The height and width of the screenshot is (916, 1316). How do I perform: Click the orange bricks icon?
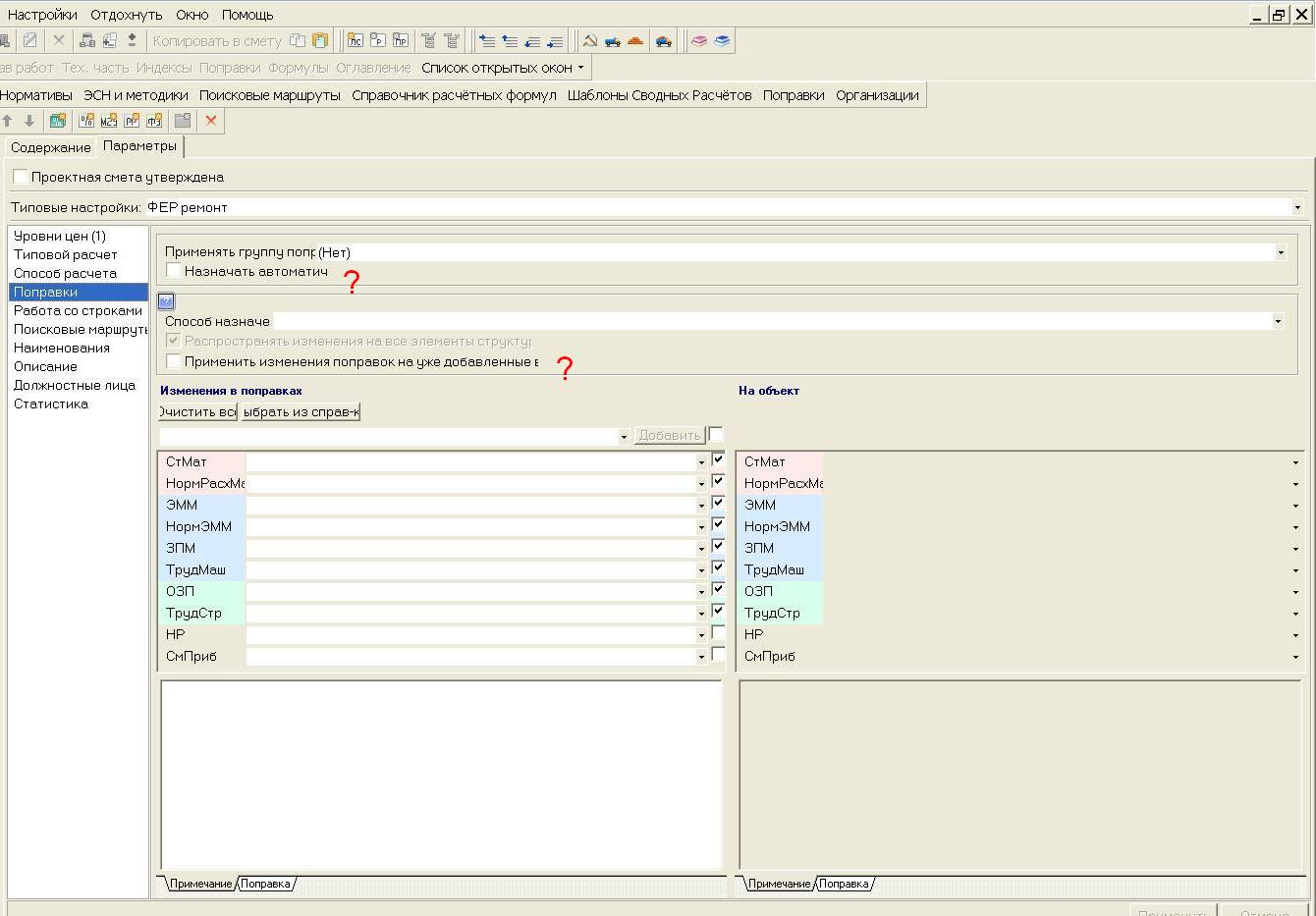[635, 40]
